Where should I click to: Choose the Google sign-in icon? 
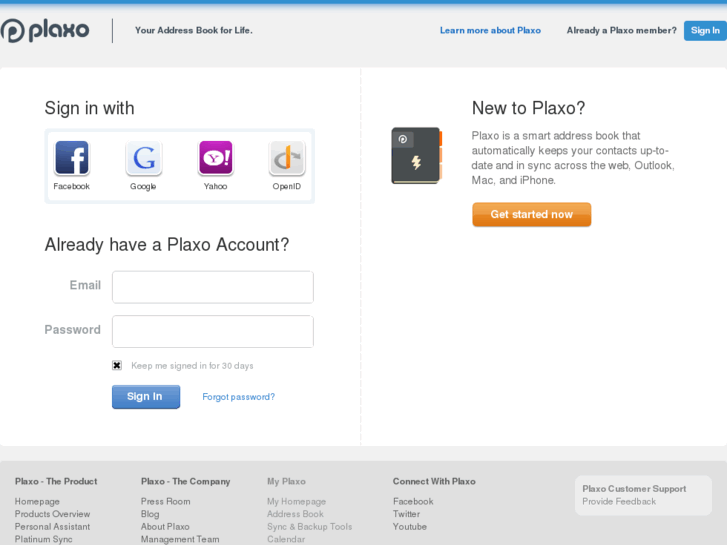tap(143, 158)
